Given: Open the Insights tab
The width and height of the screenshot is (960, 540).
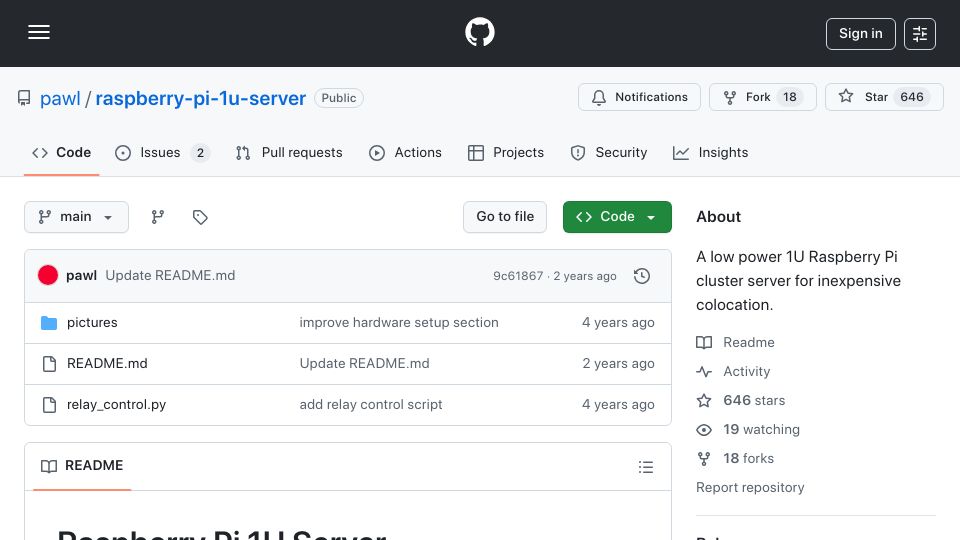Looking at the screenshot, I should (x=710, y=152).
